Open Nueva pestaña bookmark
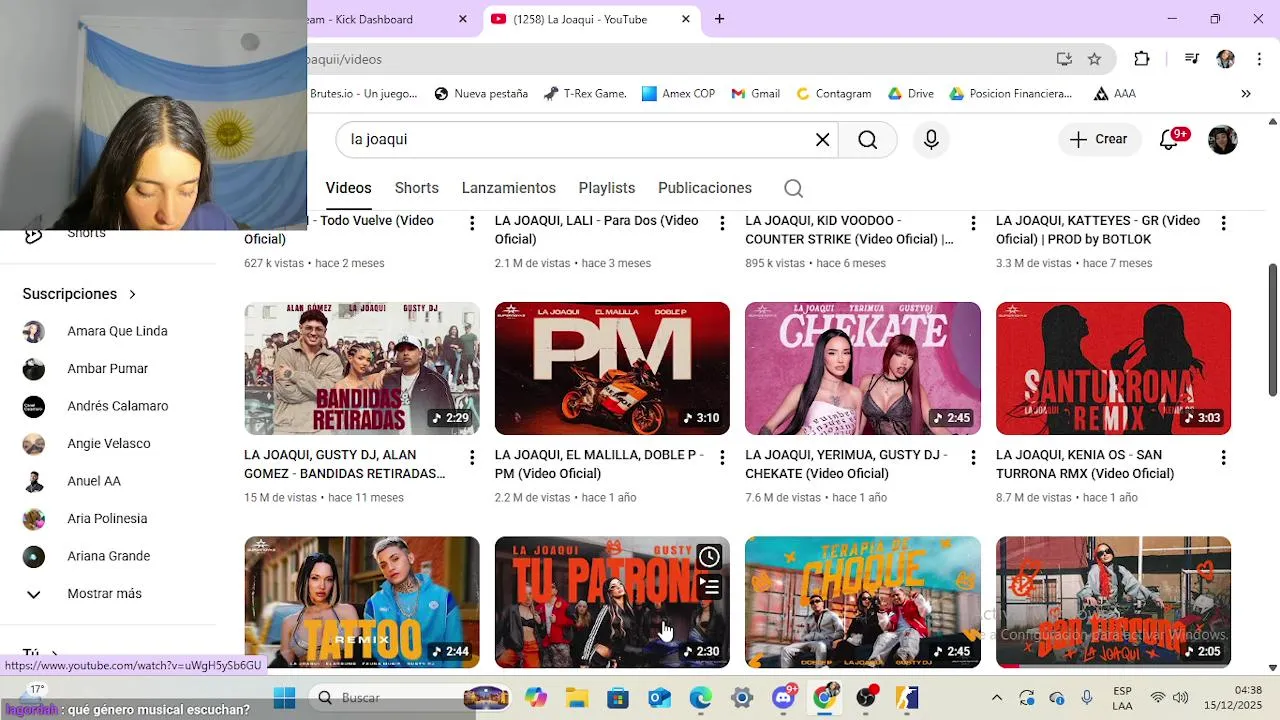Screen dimensions: 1280x720 click(x=481, y=94)
